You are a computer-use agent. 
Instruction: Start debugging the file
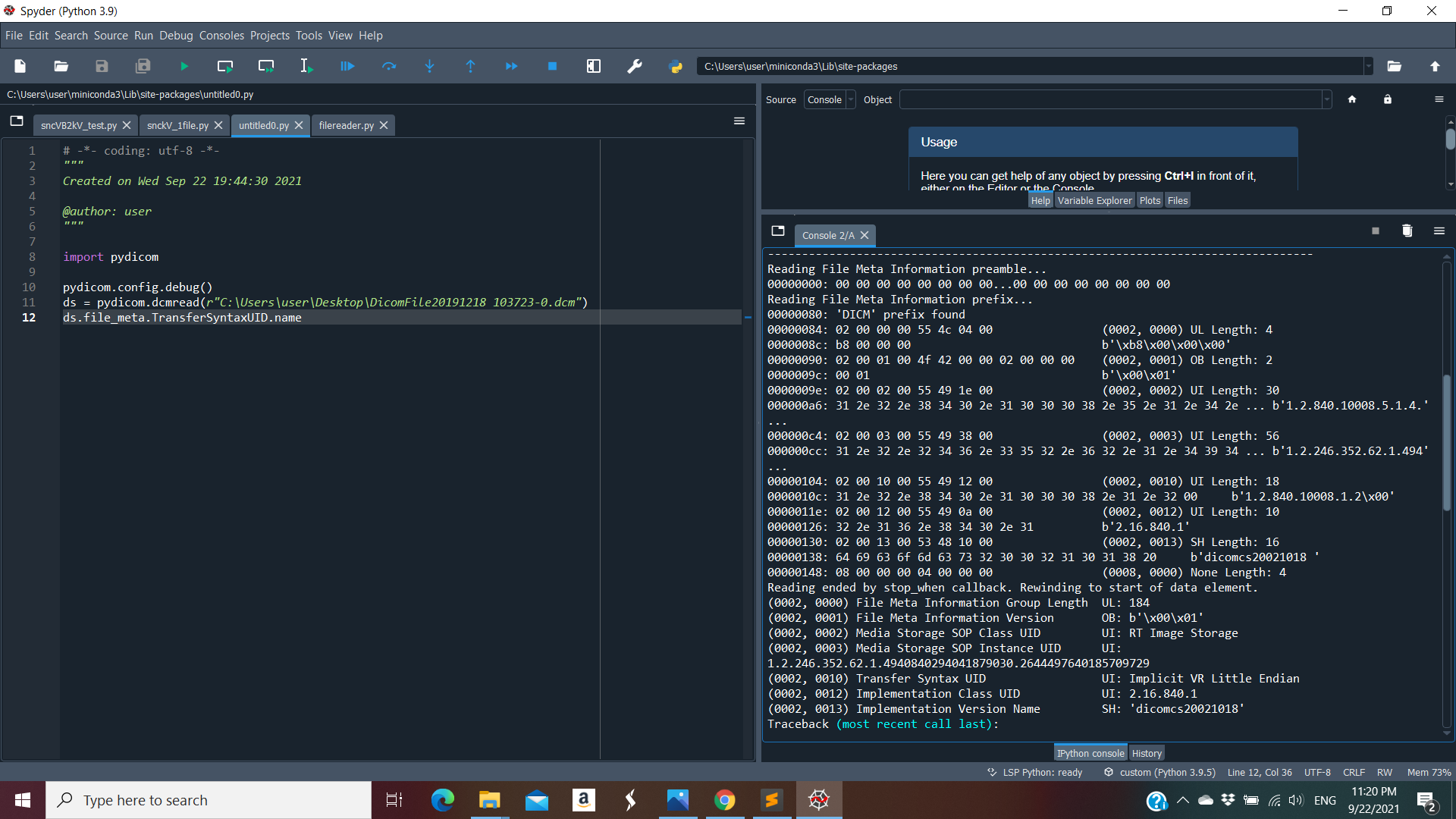pyautogui.click(x=347, y=67)
